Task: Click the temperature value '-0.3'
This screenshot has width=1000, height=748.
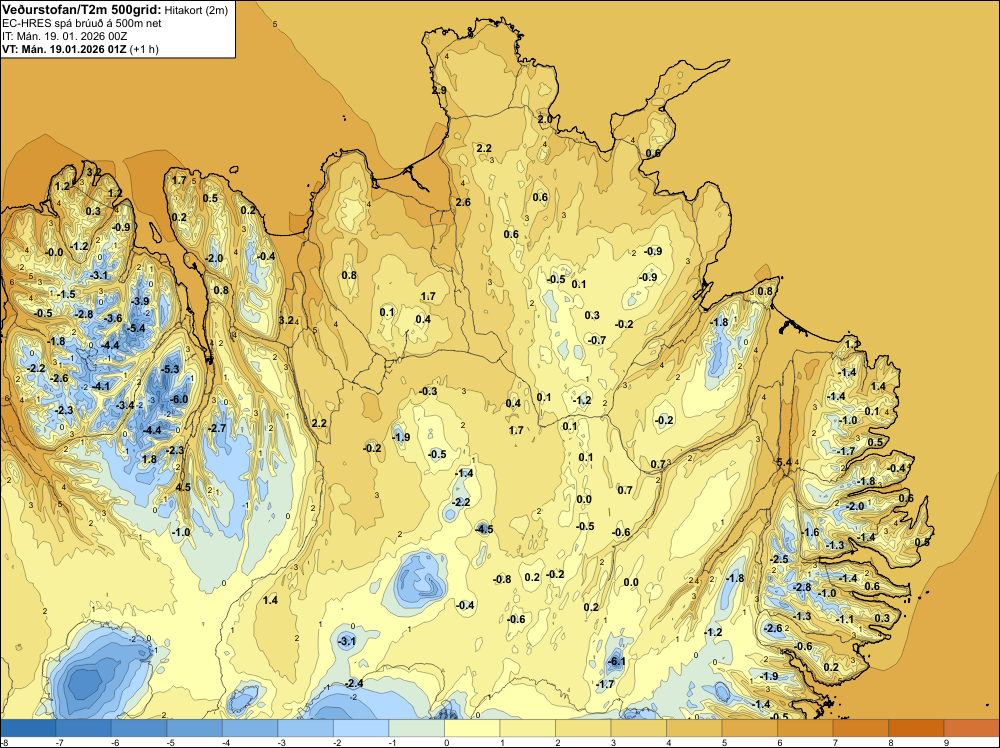Action: click(428, 391)
